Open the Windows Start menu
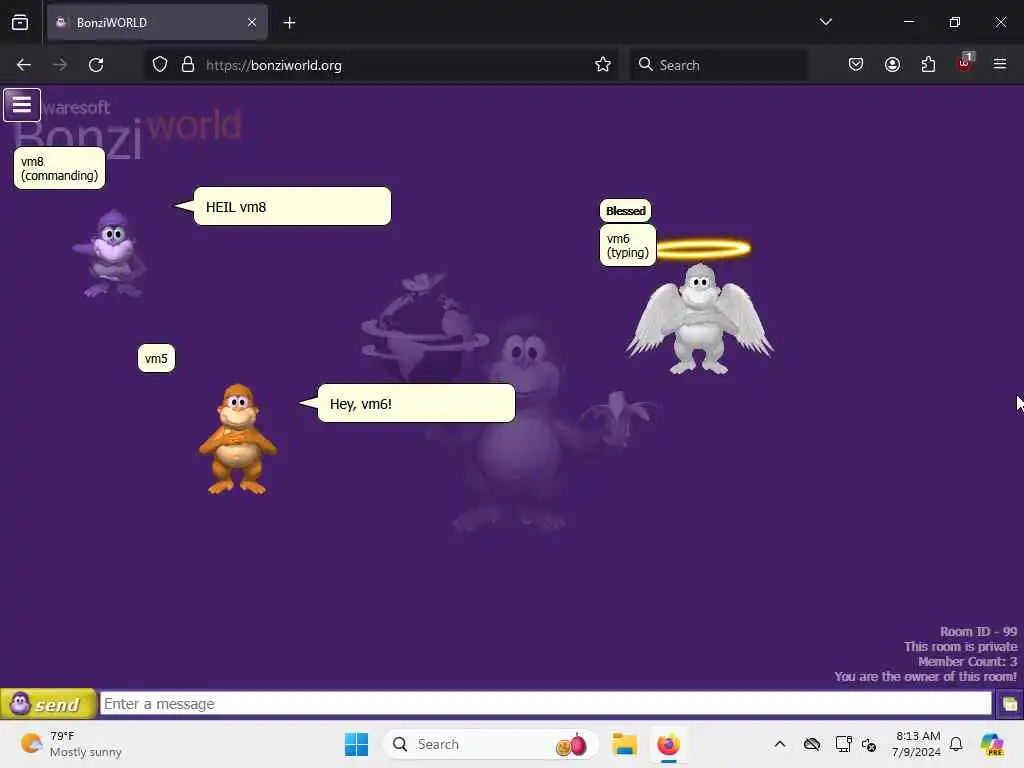This screenshot has height=768, width=1024. click(357, 744)
